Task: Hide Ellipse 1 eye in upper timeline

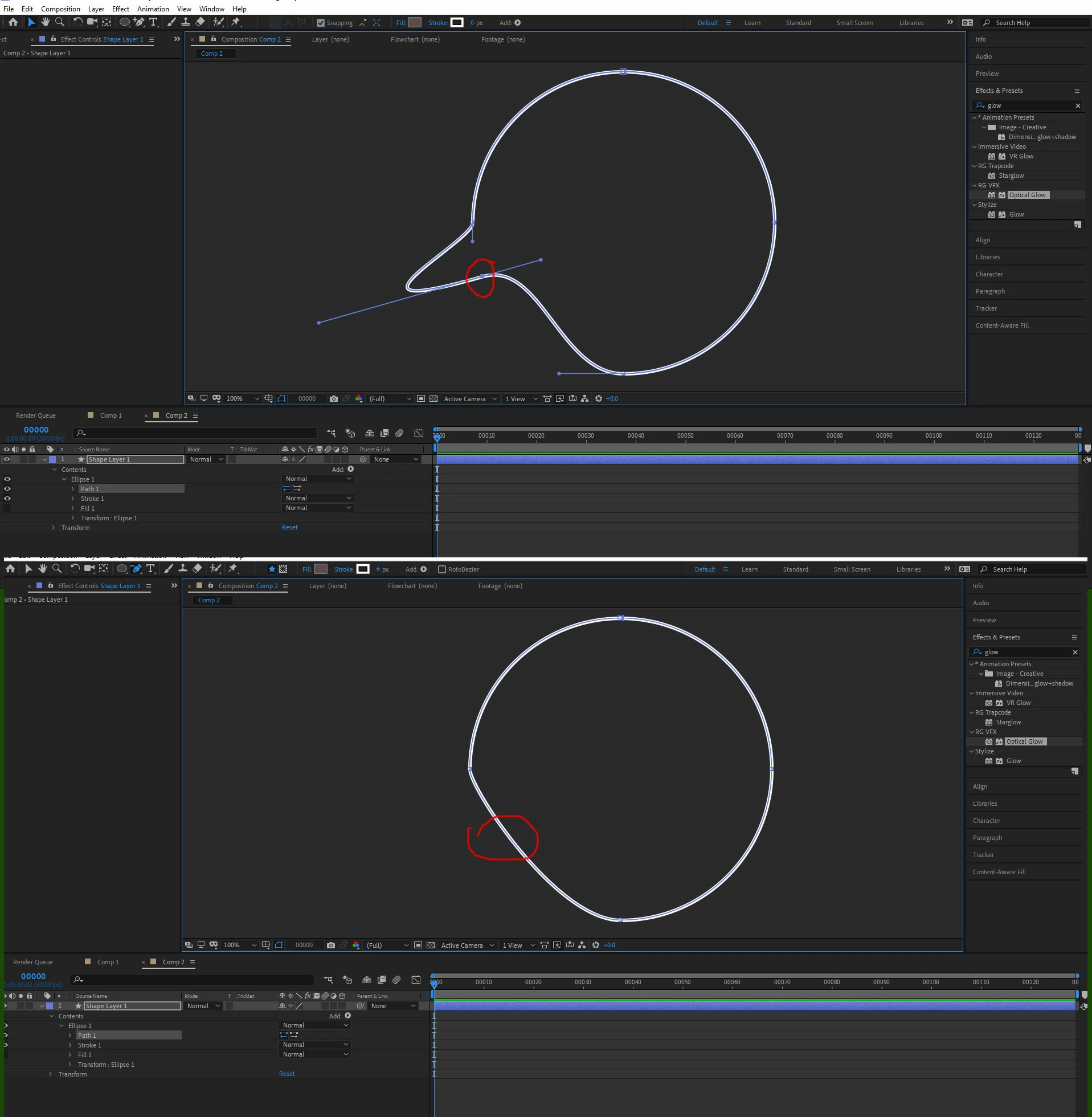Action: click(x=7, y=479)
